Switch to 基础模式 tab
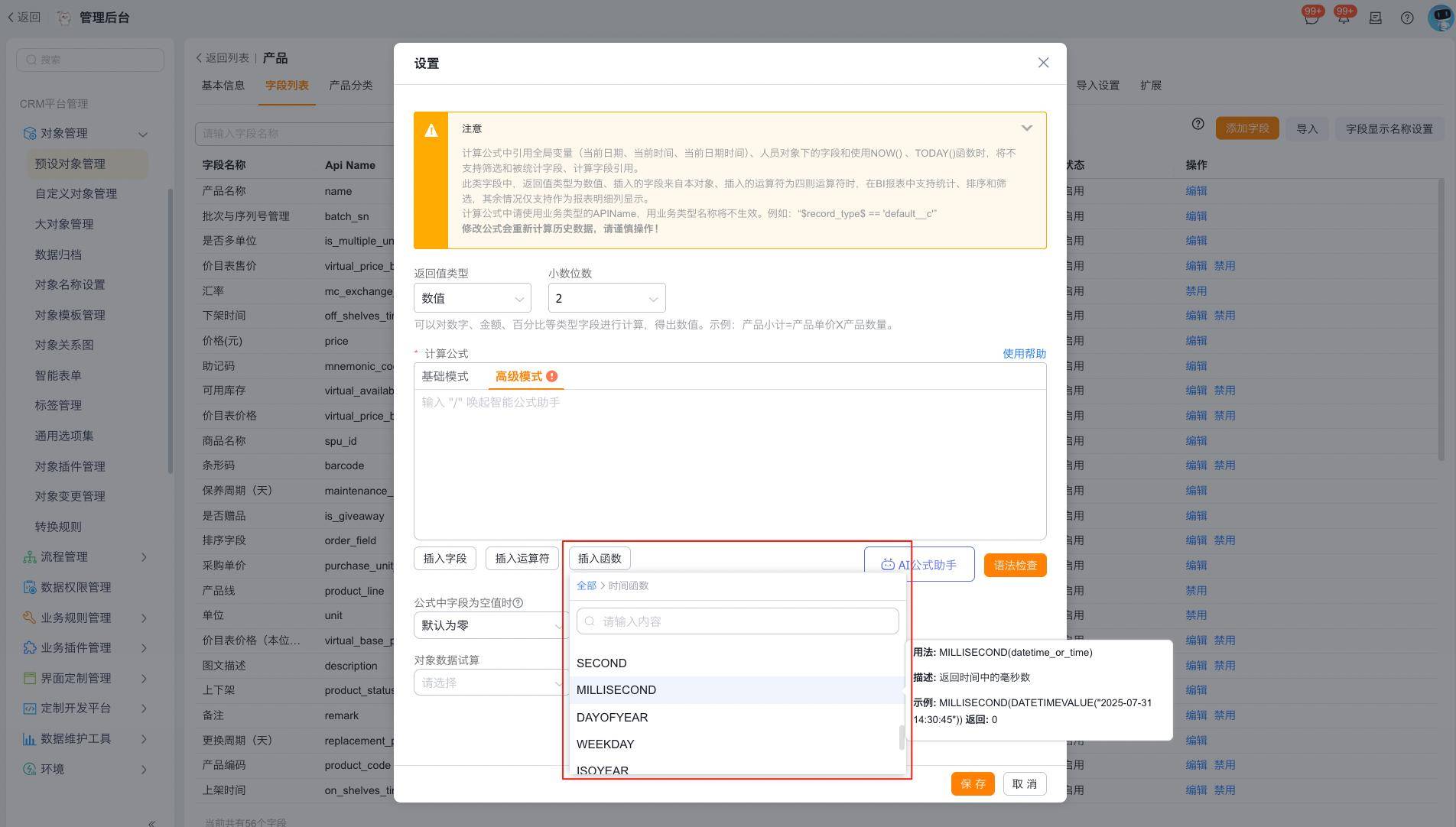The height and width of the screenshot is (827, 1456). 444,376
